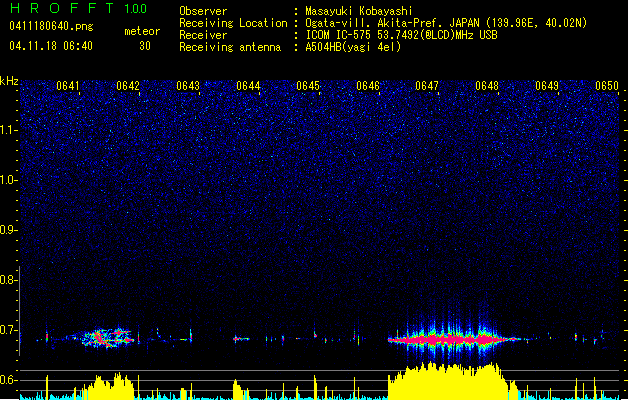Click time marker 0649
Screen dimensions: 629x400
pyautogui.click(x=547, y=86)
